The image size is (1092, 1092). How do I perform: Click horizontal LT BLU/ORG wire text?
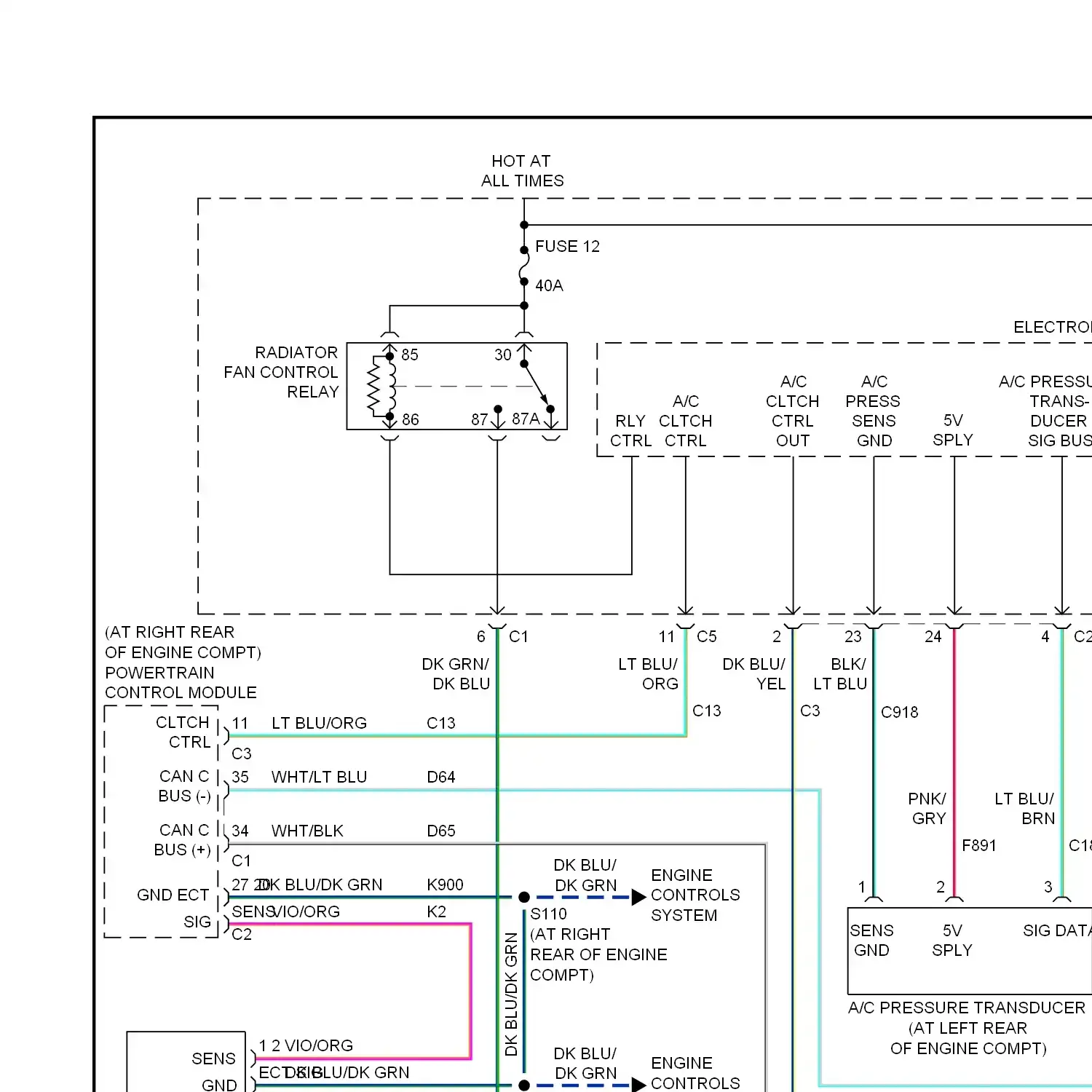[x=319, y=723]
